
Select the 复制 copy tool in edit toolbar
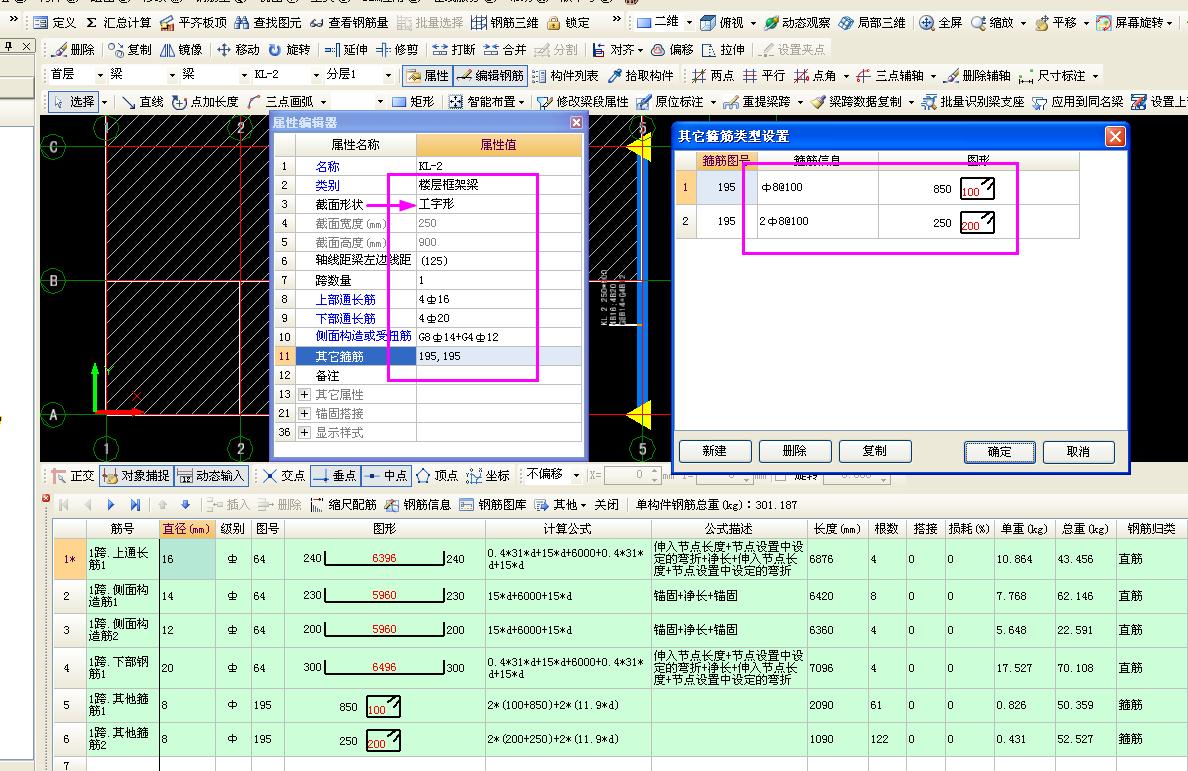coord(130,49)
